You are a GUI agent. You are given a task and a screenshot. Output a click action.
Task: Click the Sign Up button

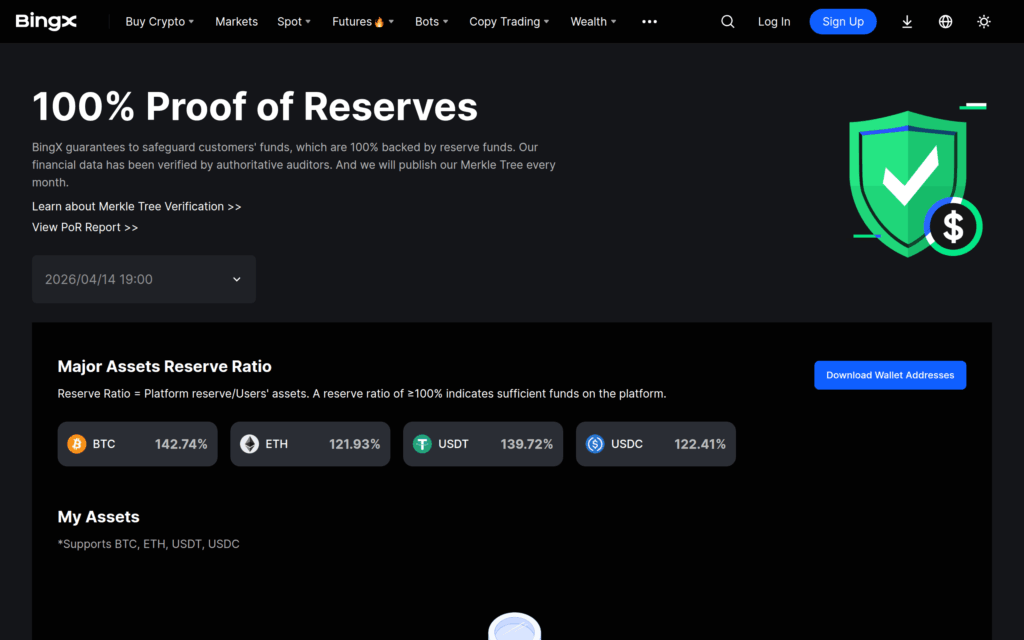[842, 22]
